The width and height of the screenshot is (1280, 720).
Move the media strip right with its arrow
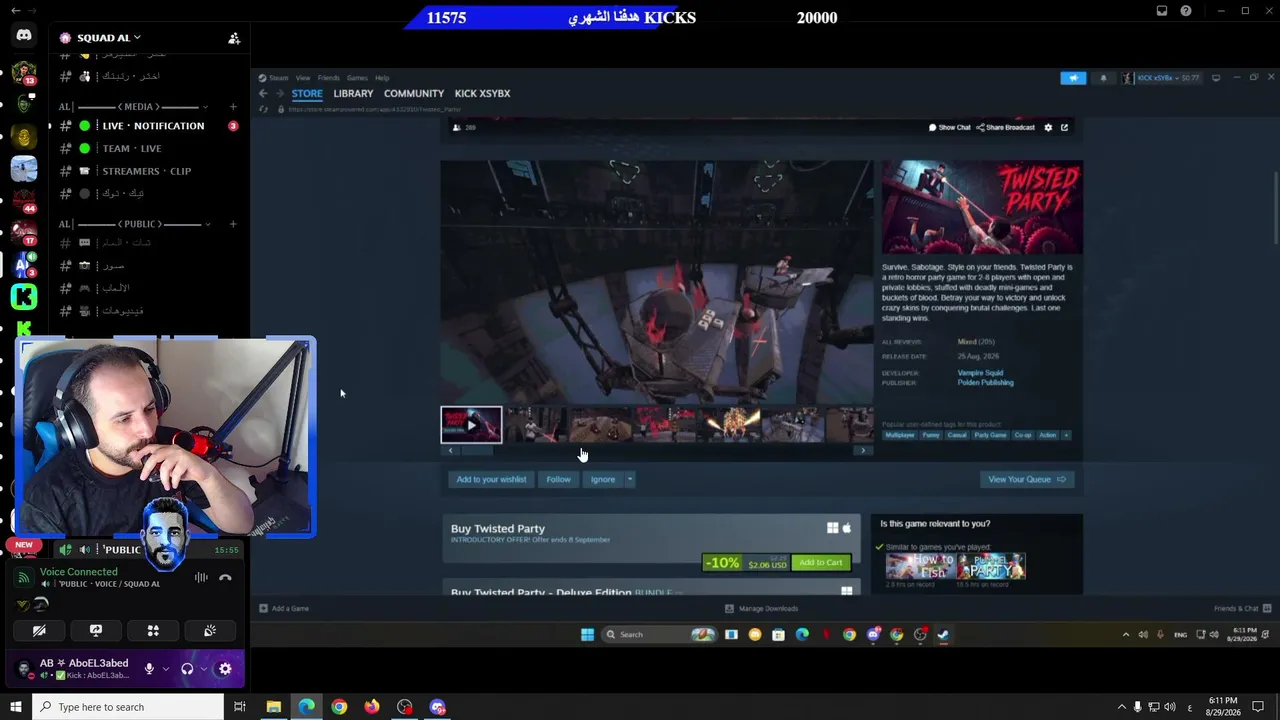coord(863,451)
